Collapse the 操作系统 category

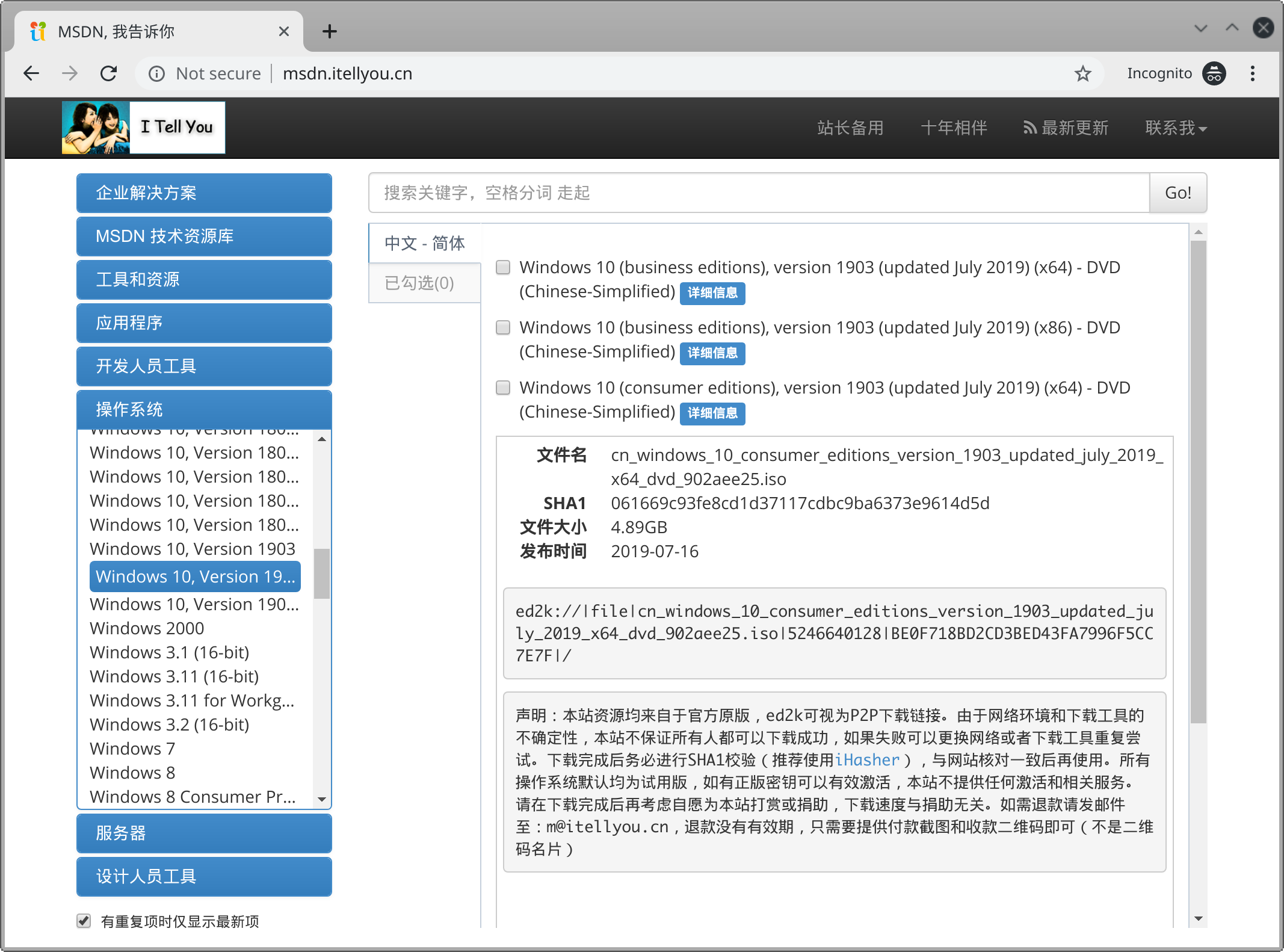click(x=204, y=409)
